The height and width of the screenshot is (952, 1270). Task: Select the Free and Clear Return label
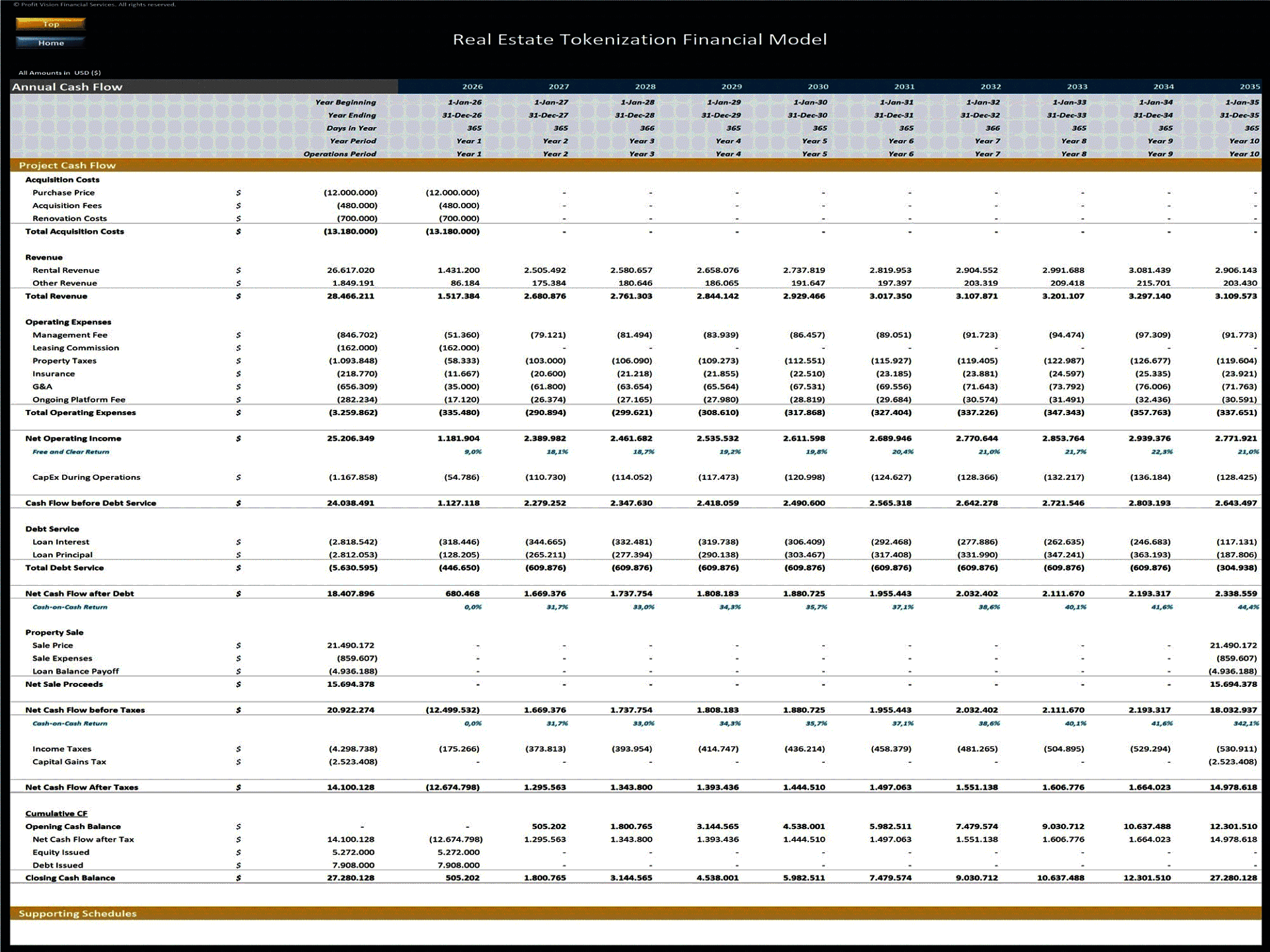[71, 452]
